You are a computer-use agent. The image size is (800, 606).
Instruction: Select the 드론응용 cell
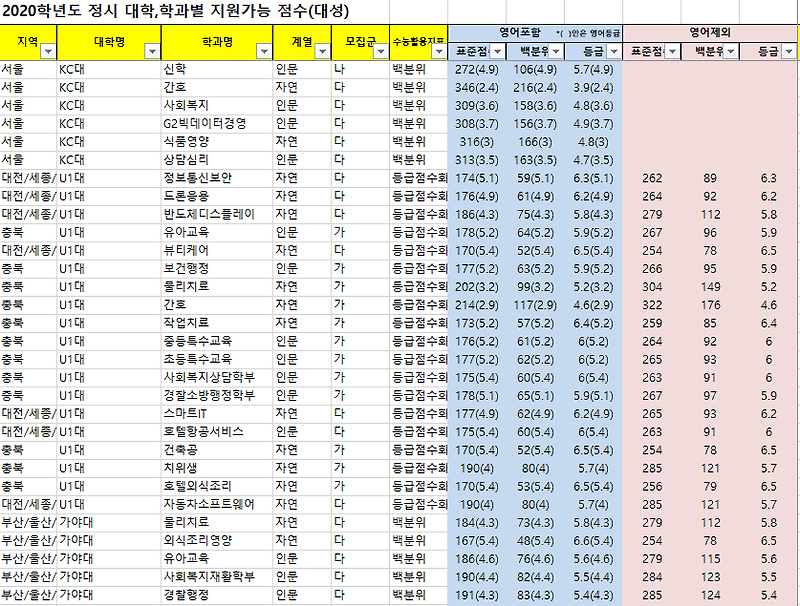point(217,196)
